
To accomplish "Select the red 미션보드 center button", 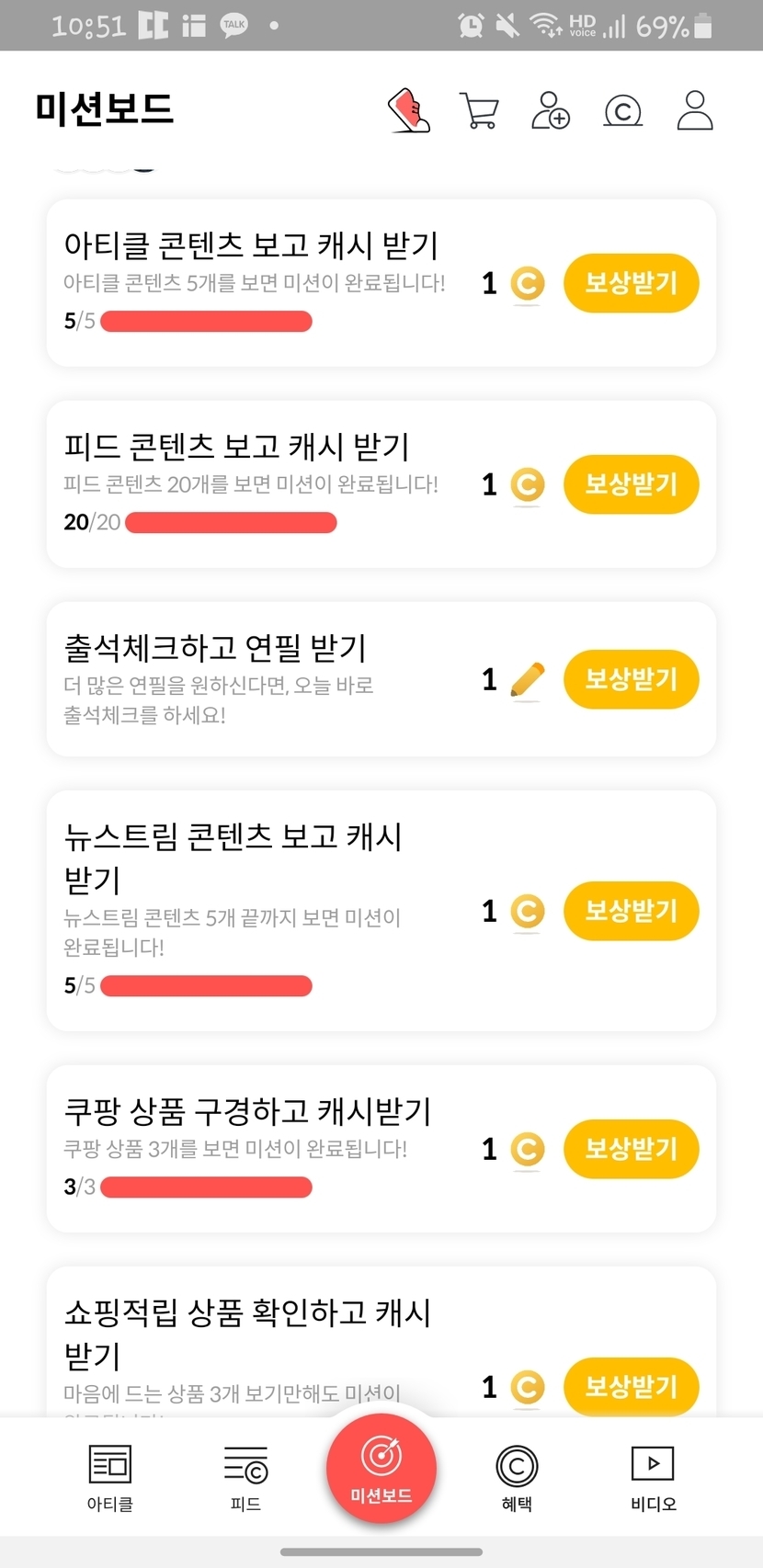I will pos(381,1468).
